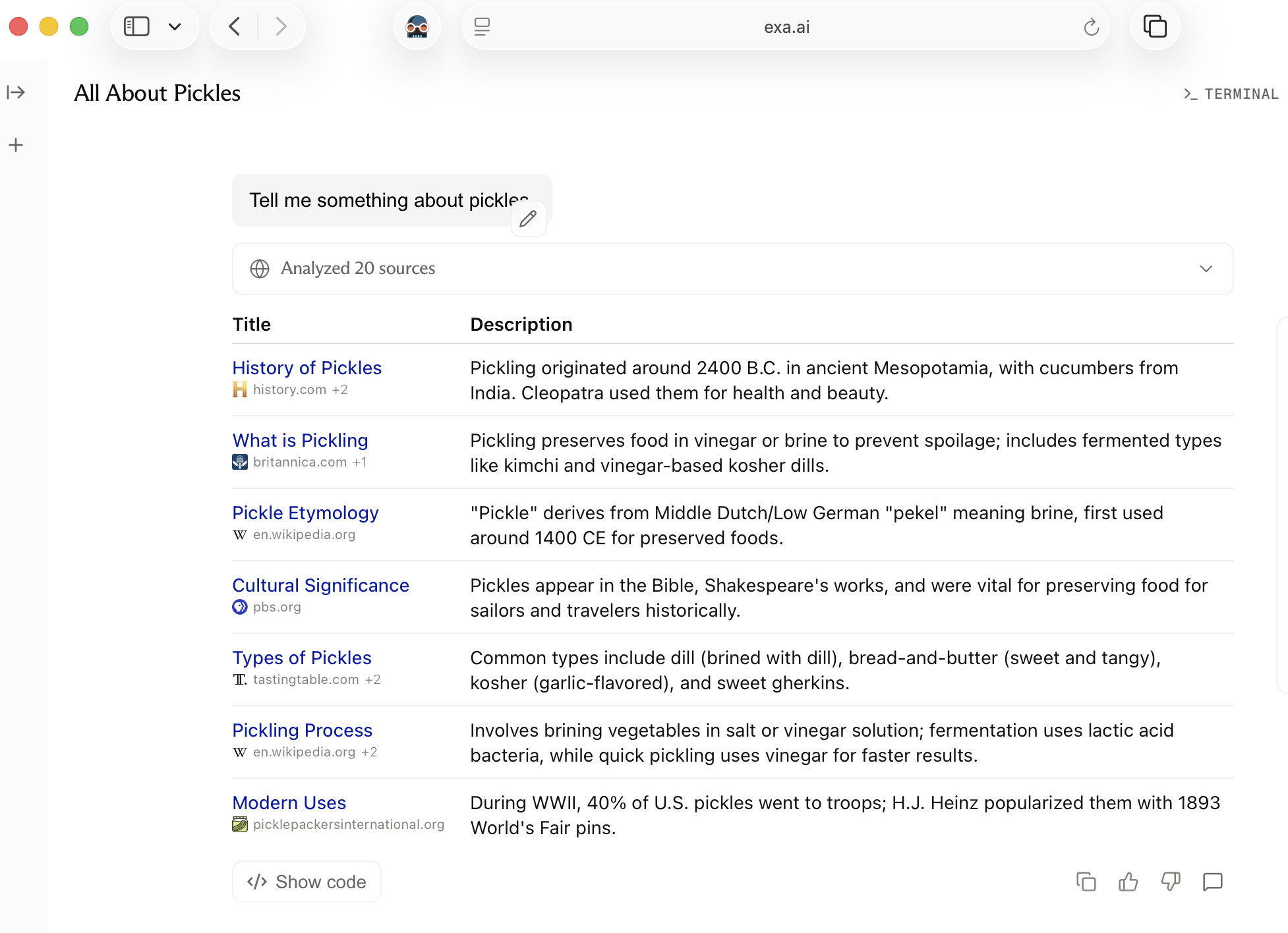The width and height of the screenshot is (1288, 933).
Task: Open the browser tab overview icon
Action: [1154, 27]
